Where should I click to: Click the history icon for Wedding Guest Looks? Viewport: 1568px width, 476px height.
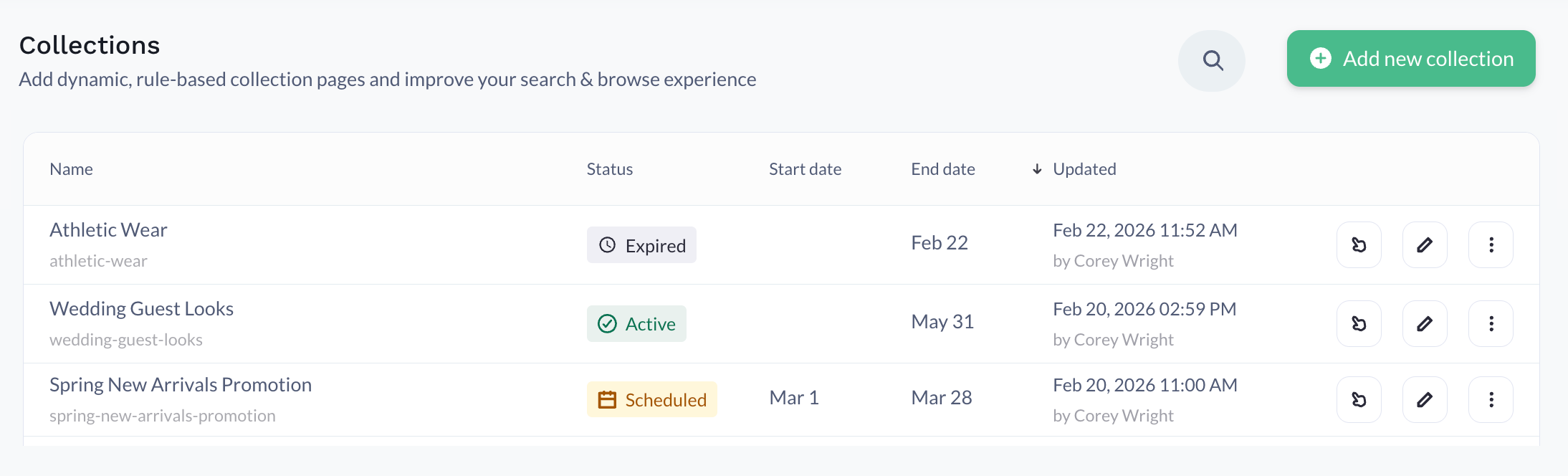click(x=1359, y=324)
